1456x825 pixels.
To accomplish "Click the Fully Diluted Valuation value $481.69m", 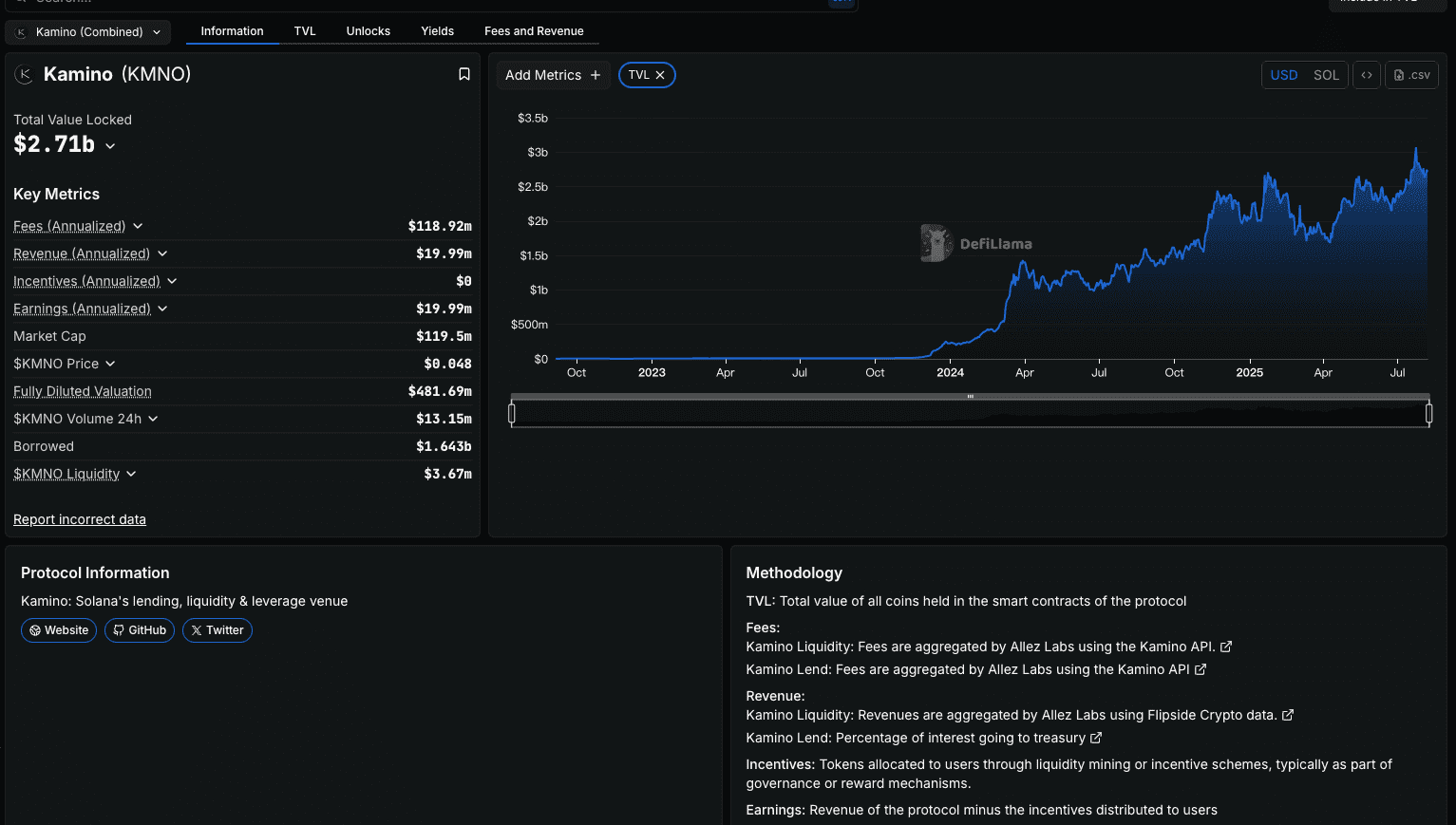I will click(440, 391).
